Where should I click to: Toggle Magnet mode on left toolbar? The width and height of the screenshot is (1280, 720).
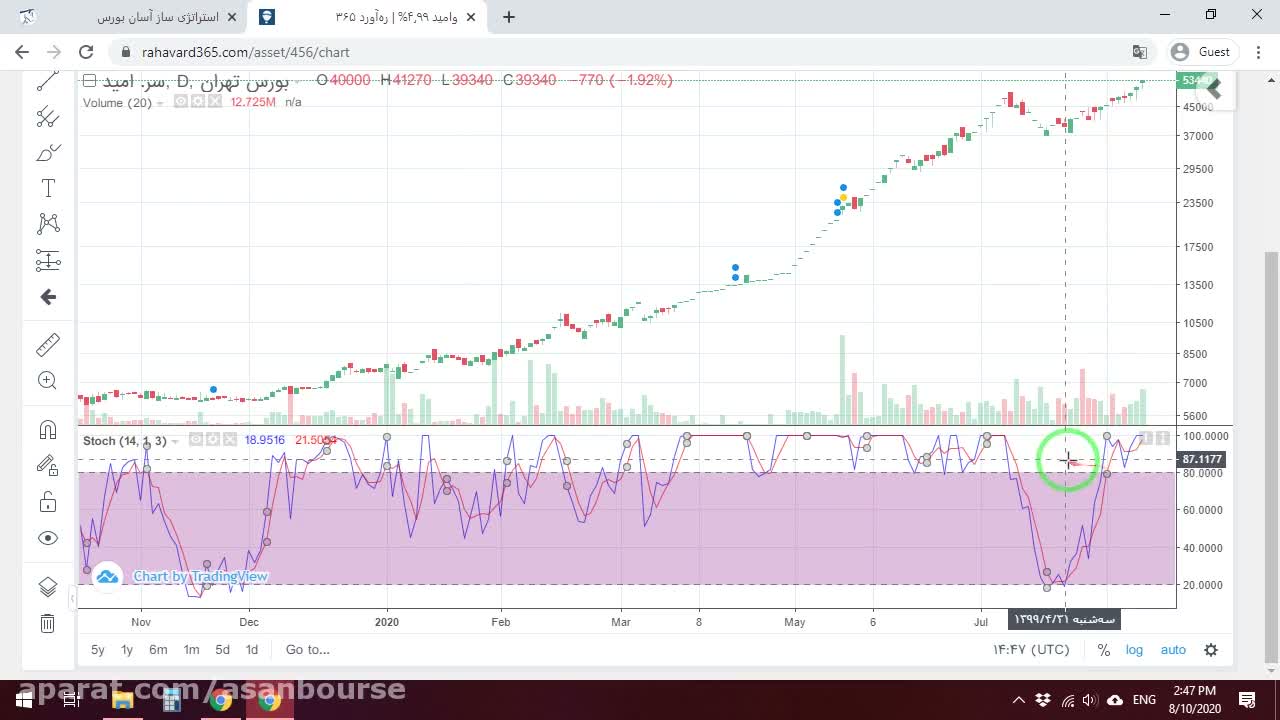[48, 430]
